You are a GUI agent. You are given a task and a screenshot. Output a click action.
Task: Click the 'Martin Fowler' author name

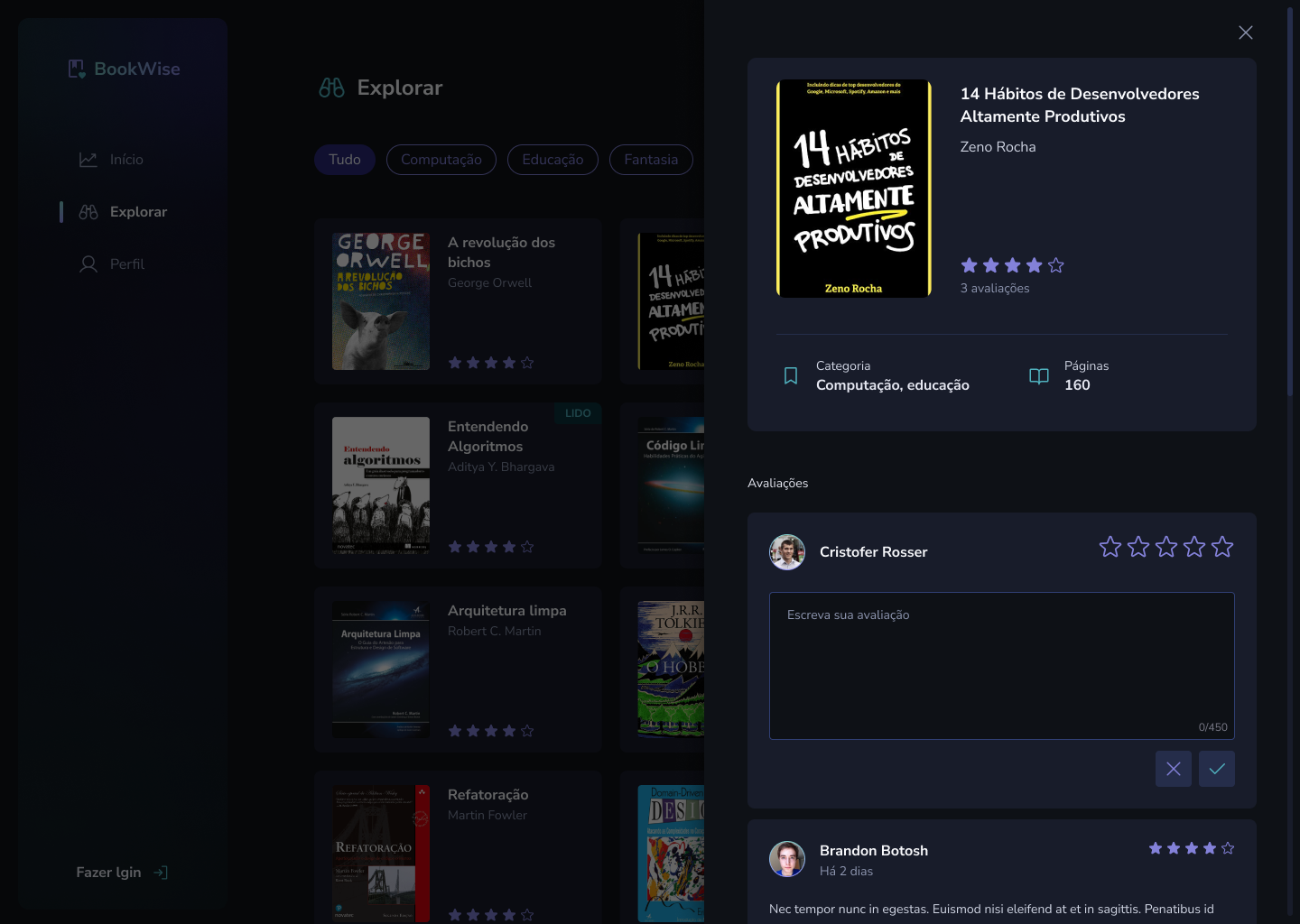coord(487,816)
